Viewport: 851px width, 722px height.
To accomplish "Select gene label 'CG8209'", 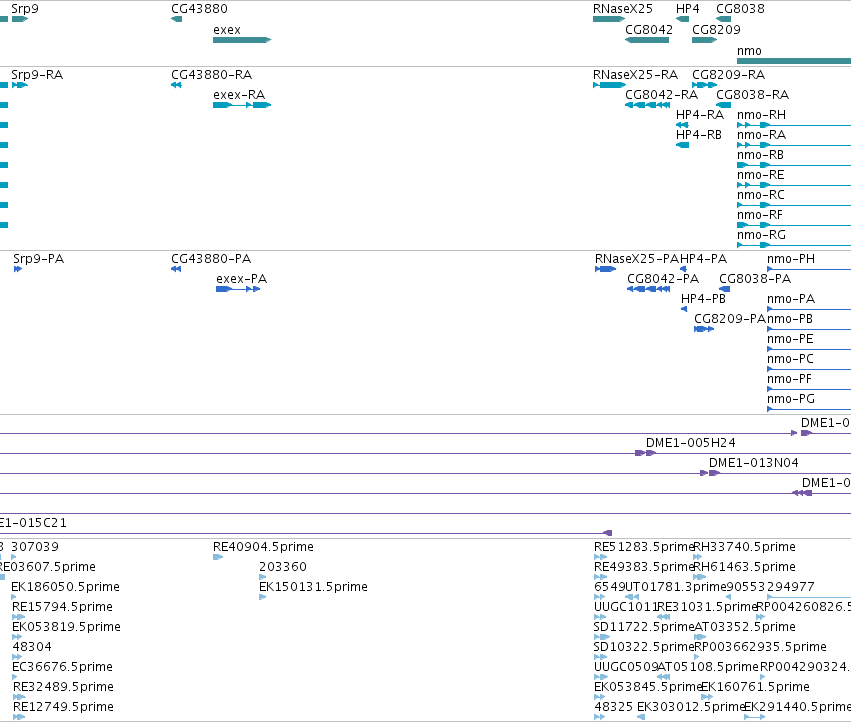I will [716, 30].
